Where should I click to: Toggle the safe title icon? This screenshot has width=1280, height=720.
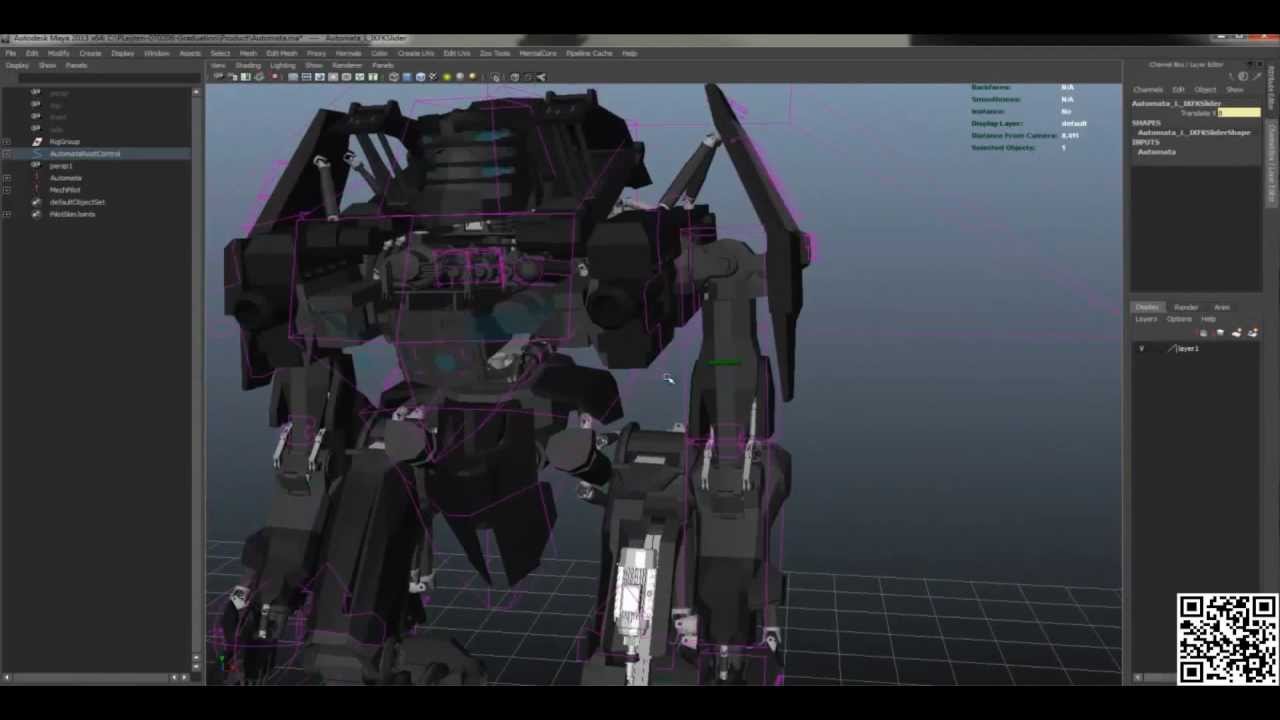coord(373,77)
